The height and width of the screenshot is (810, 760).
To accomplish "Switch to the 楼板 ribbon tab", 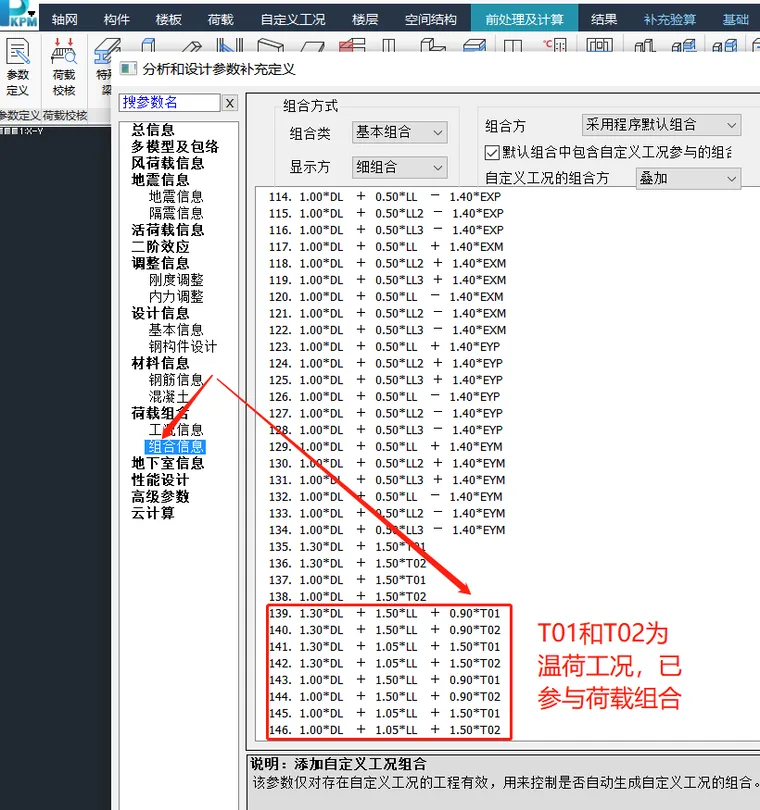I will click(168, 20).
